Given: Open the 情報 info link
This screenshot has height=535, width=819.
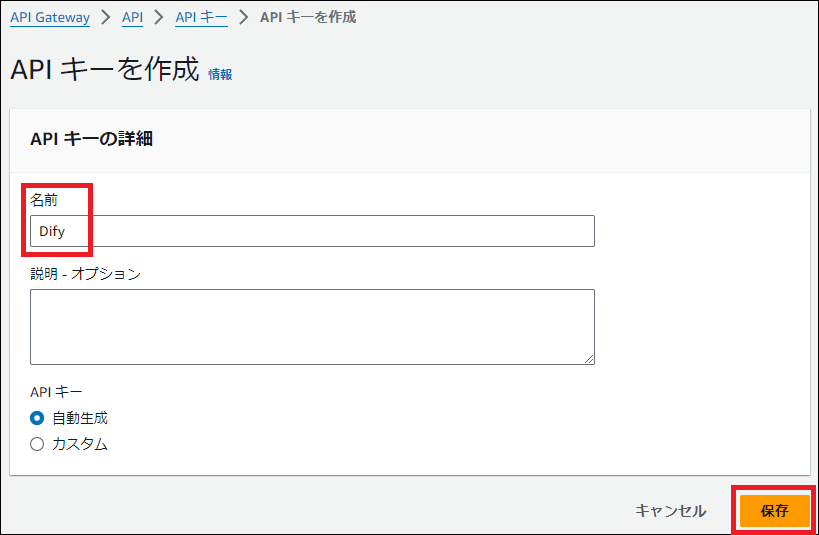Looking at the screenshot, I should tap(220, 74).
